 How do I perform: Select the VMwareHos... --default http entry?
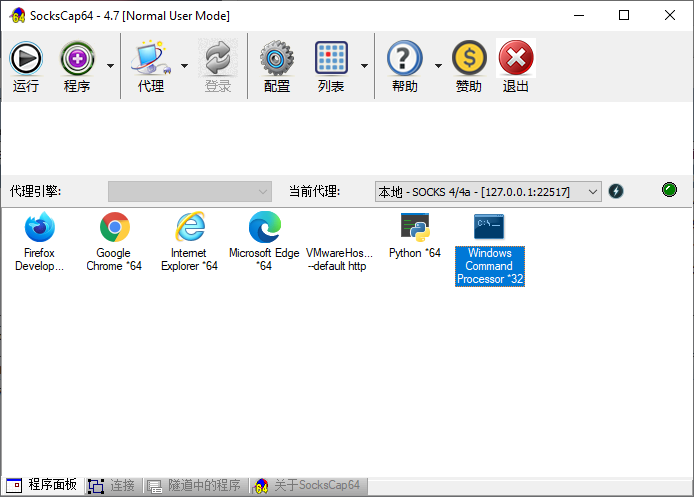[x=339, y=259]
